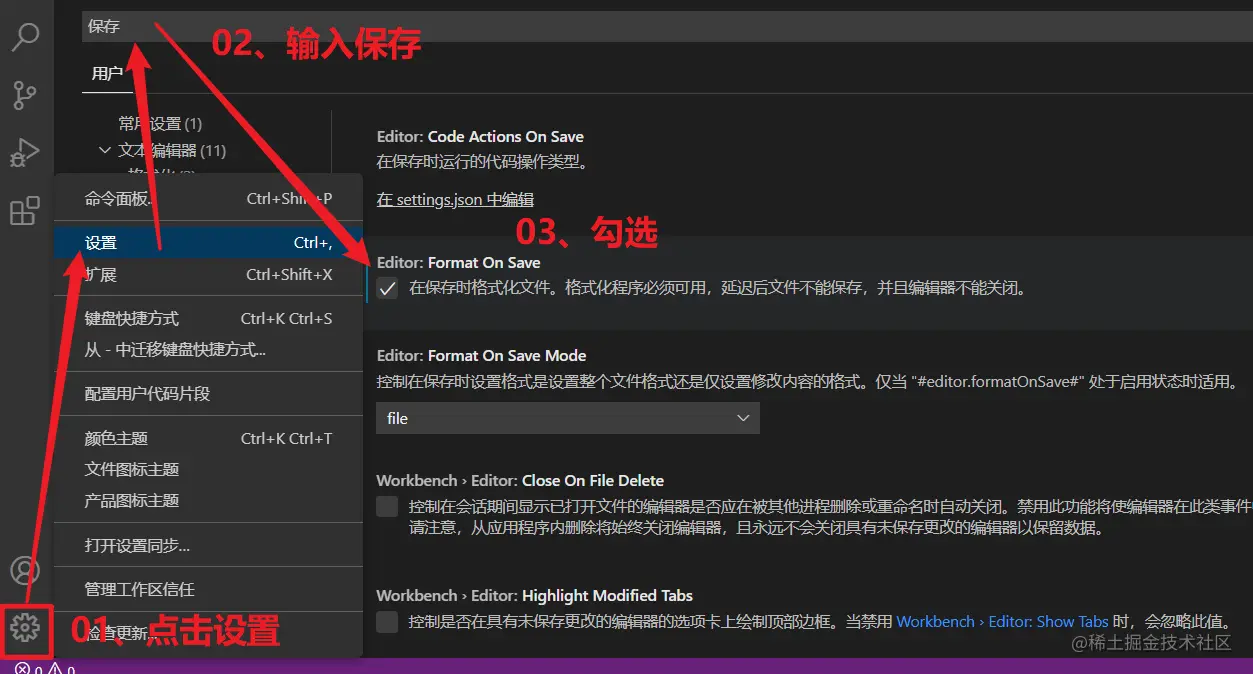Click the Editor: Code Actions On Save title
Screen dimensions: 1253x674
(x=480, y=137)
